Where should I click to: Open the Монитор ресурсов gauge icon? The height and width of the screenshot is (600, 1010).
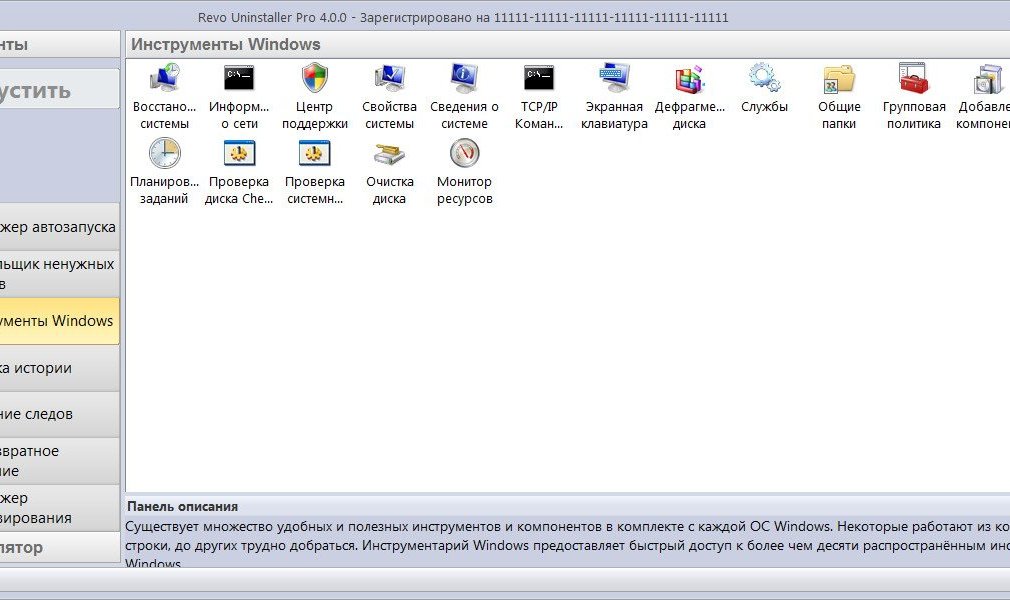[x=464, y=154]
